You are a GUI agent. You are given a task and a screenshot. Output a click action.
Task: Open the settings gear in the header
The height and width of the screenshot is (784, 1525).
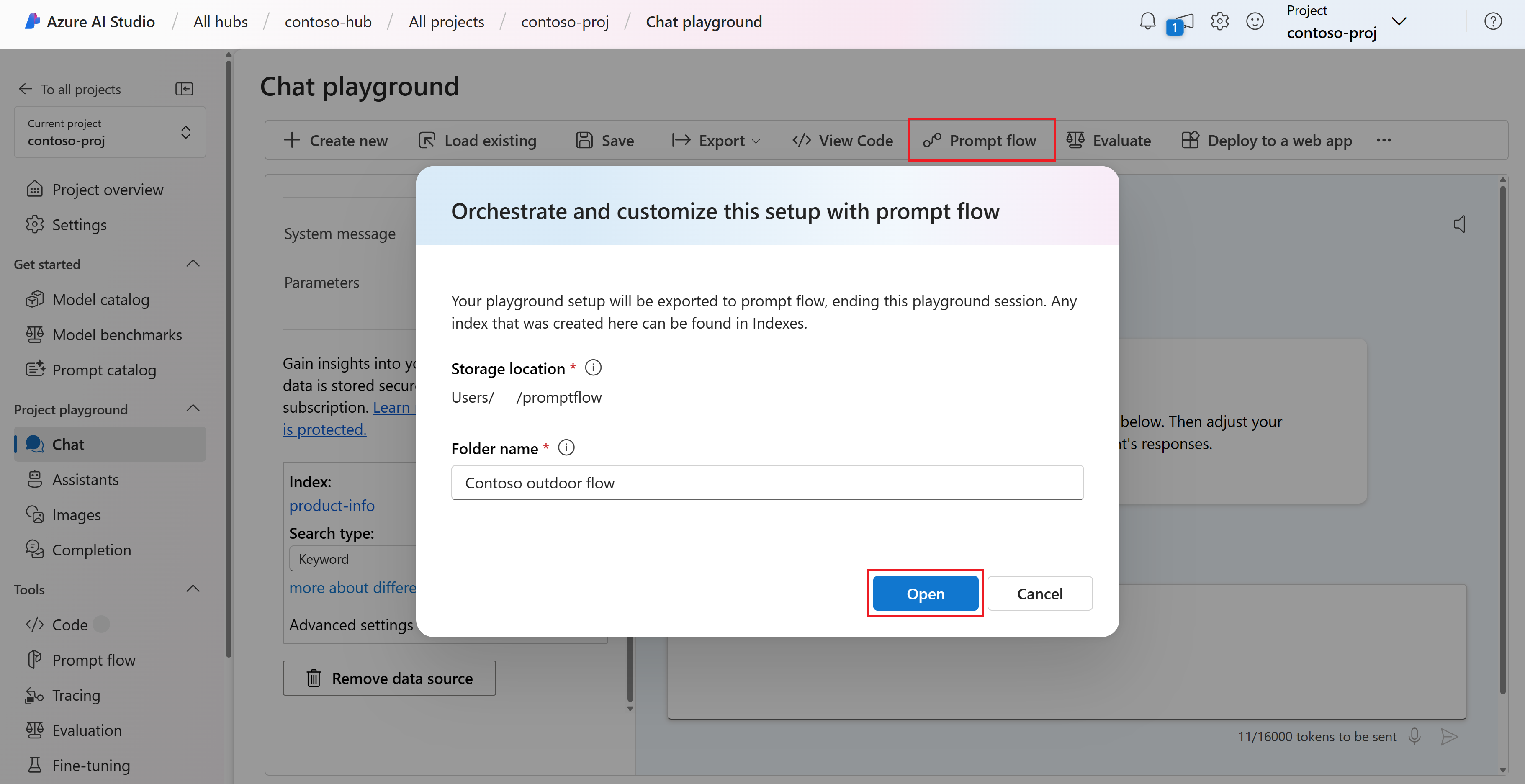click(x=1219, y=22)
